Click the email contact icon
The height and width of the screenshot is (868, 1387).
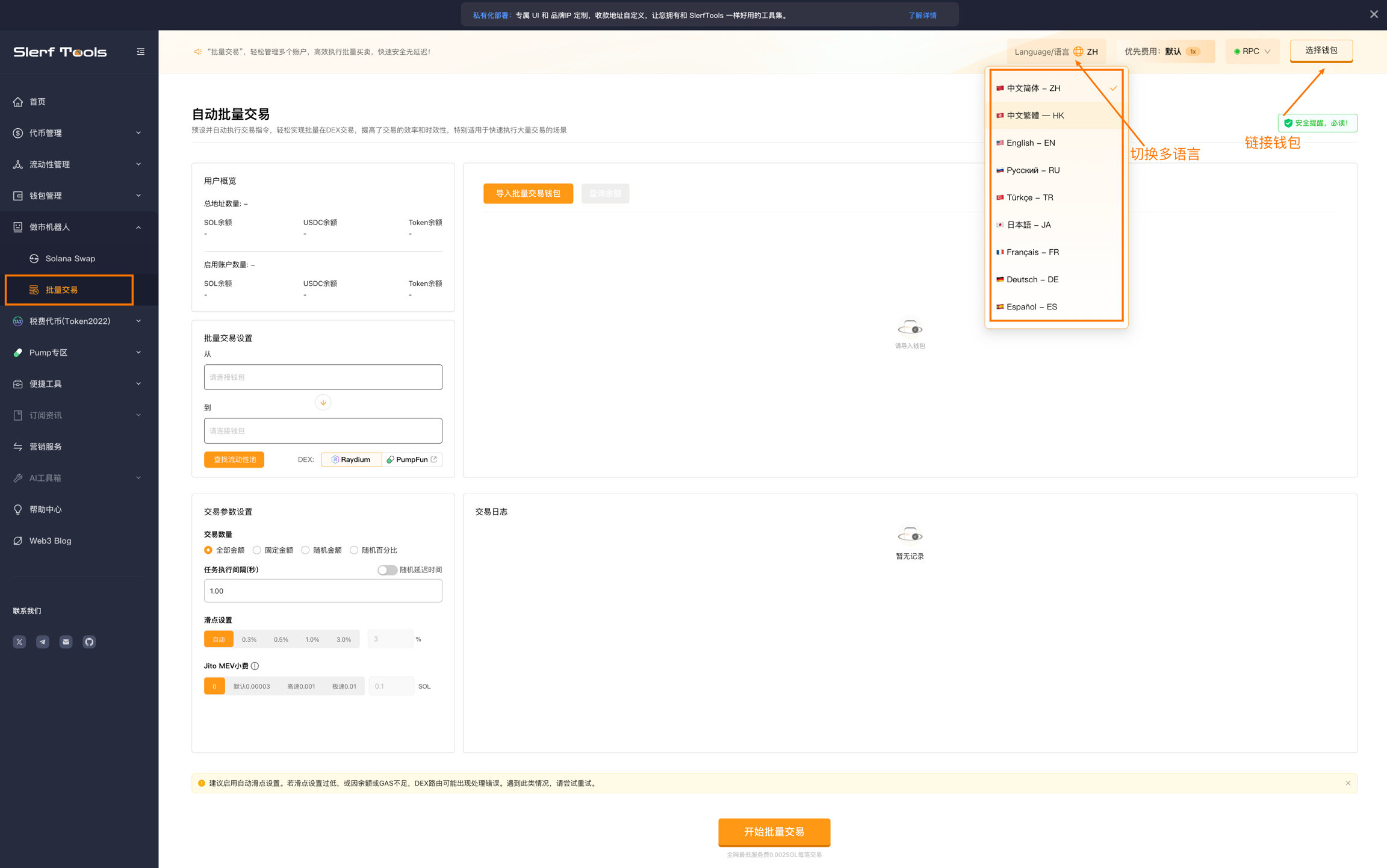pos(66,642)
